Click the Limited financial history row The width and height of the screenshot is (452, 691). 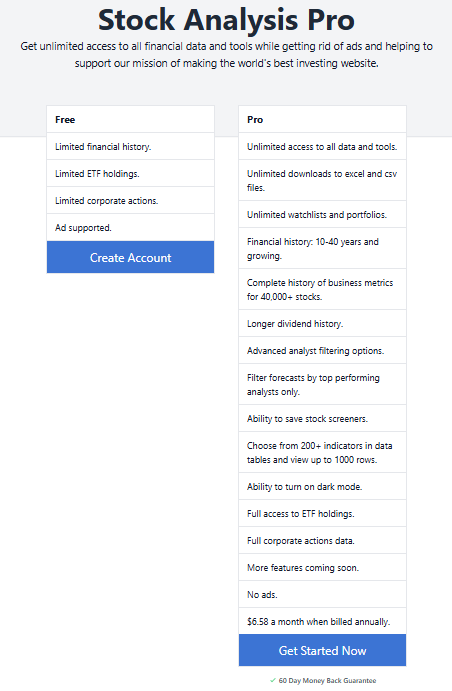pyautogui.click(x=130, y=146)
